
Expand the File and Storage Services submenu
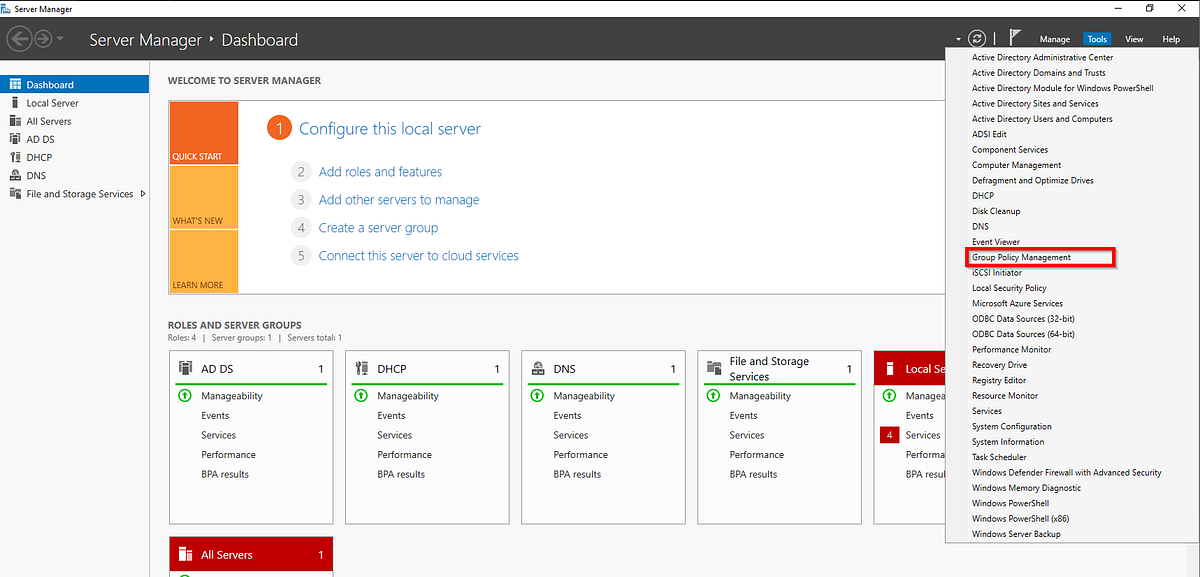[143, 193]
